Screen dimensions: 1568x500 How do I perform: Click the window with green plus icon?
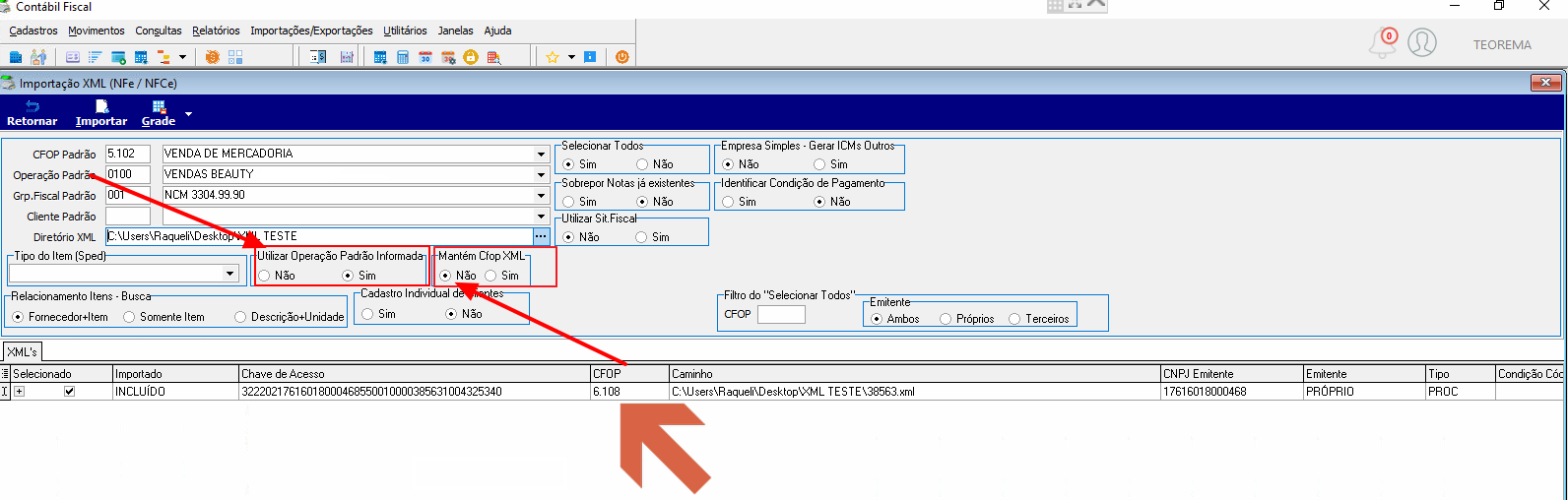click(118, 57)
